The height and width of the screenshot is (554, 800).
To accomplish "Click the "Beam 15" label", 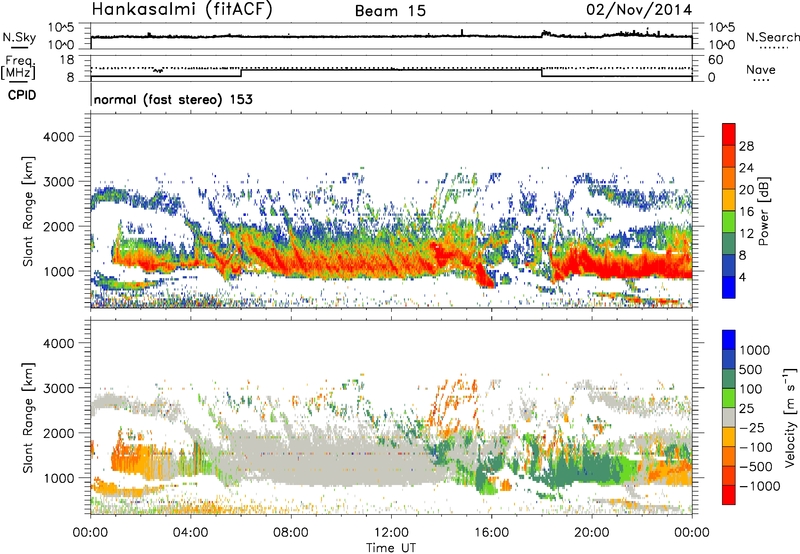I will (x=390, y=11).
